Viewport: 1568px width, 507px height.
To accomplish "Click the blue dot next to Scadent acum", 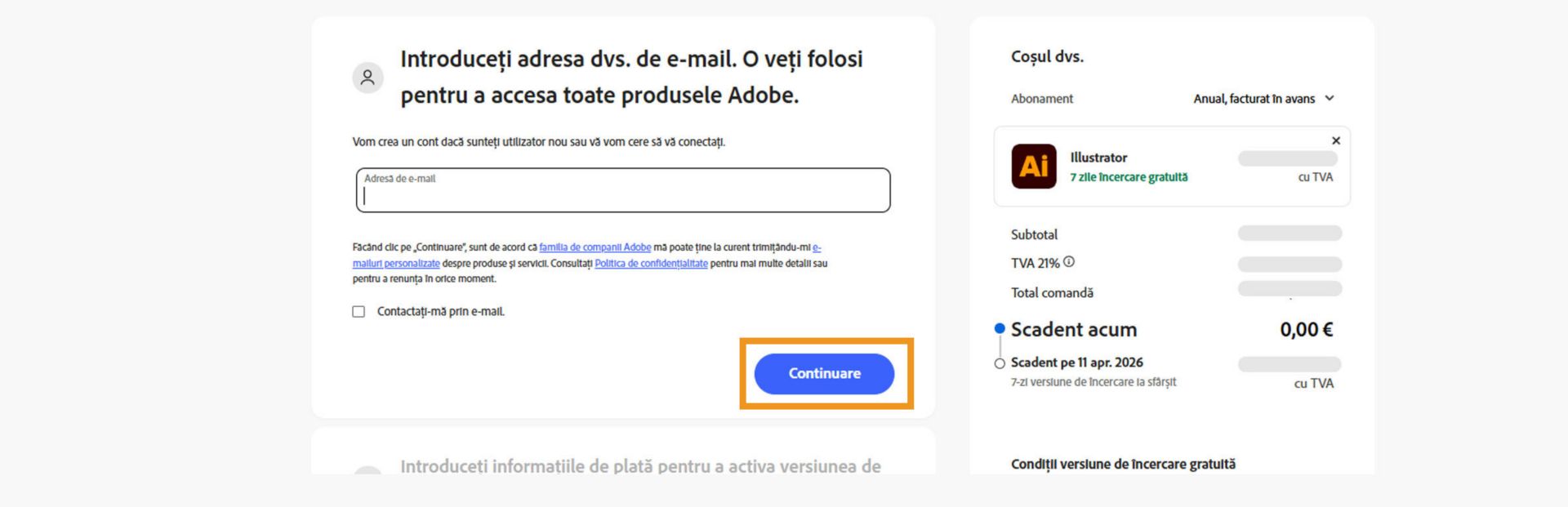I will coord(998,328).
